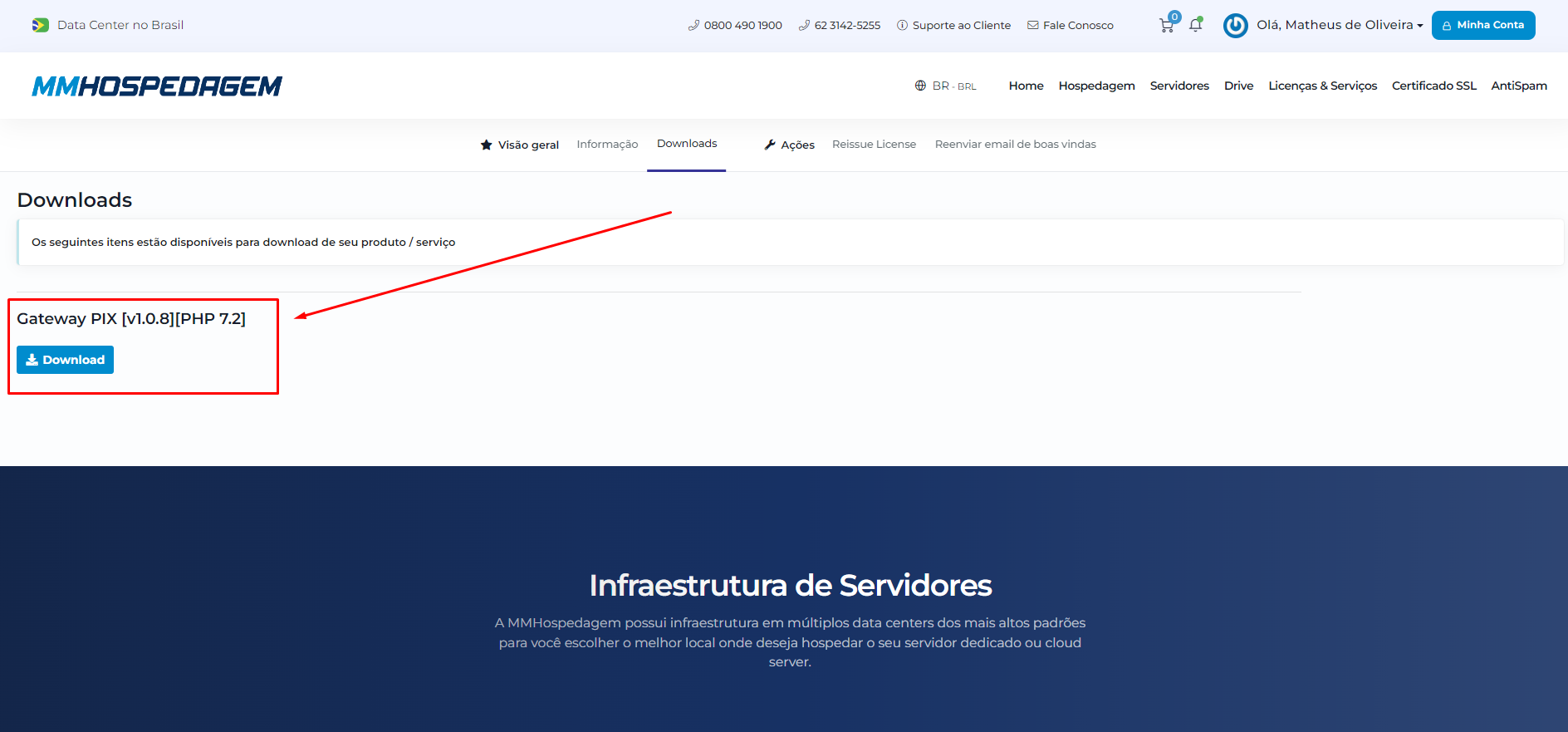
Task: Open the AntiSpam menu item
Action: [x=1519, y=86]
